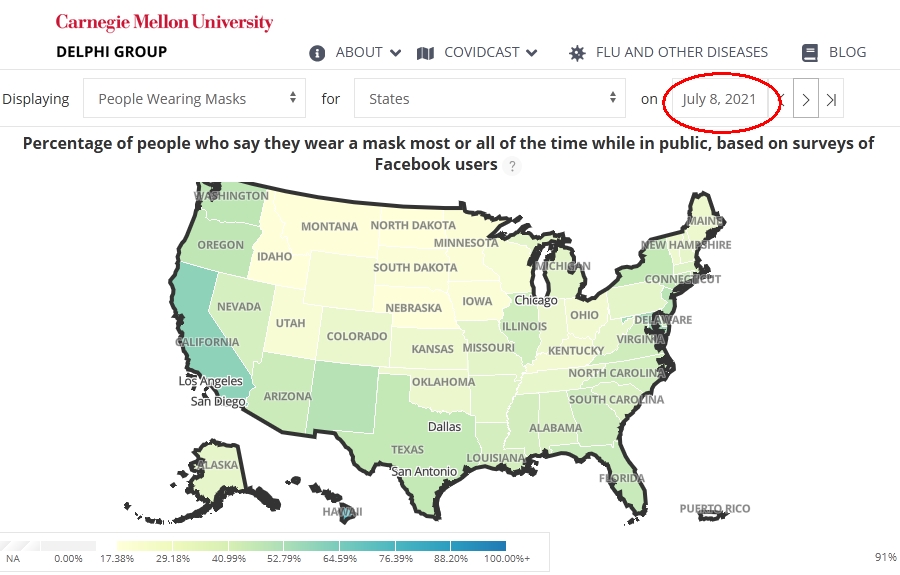Open the People Wearing Masks indicator dropdown
The height and width of the screenshot is (575, 900).
pyautogui.click(x=195, y=99)
